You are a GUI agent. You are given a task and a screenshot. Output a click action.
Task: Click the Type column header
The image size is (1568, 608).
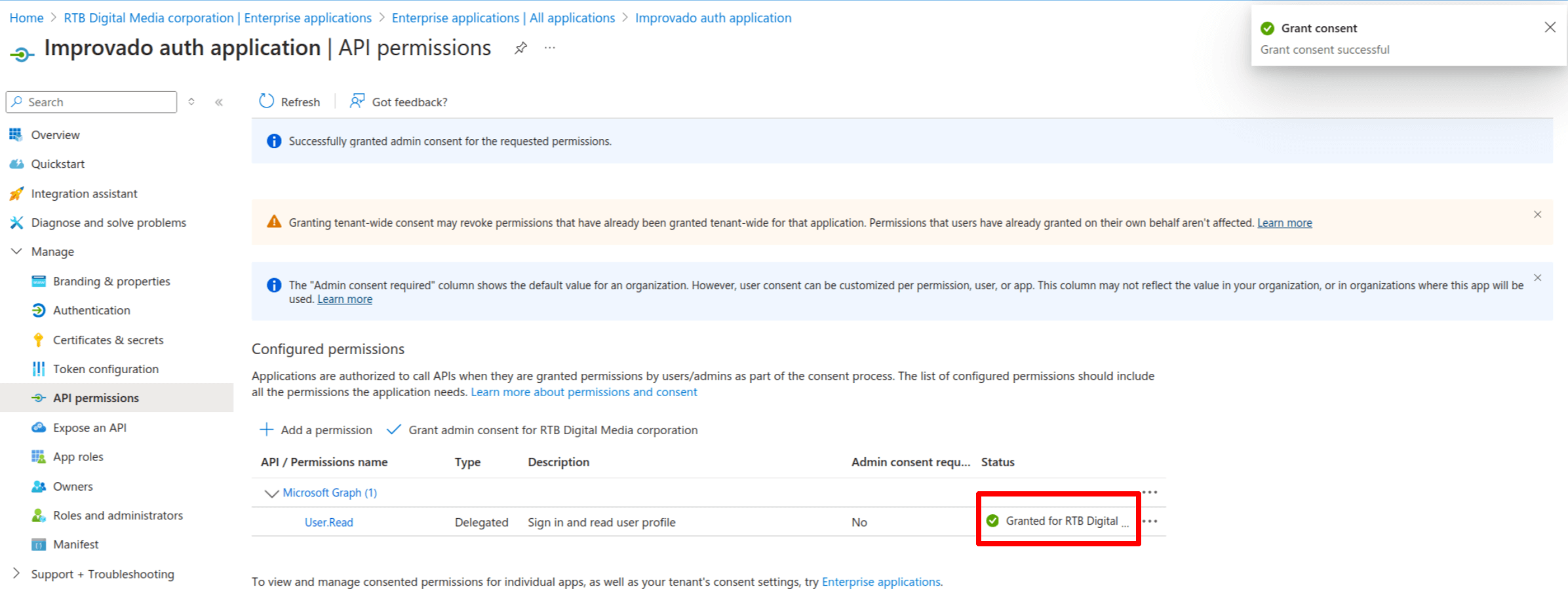pos(467,462)
